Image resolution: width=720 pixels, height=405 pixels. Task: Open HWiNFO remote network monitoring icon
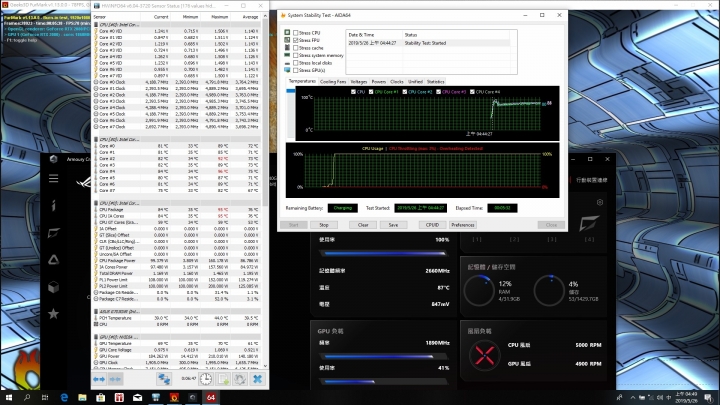[x=164, y=379]
